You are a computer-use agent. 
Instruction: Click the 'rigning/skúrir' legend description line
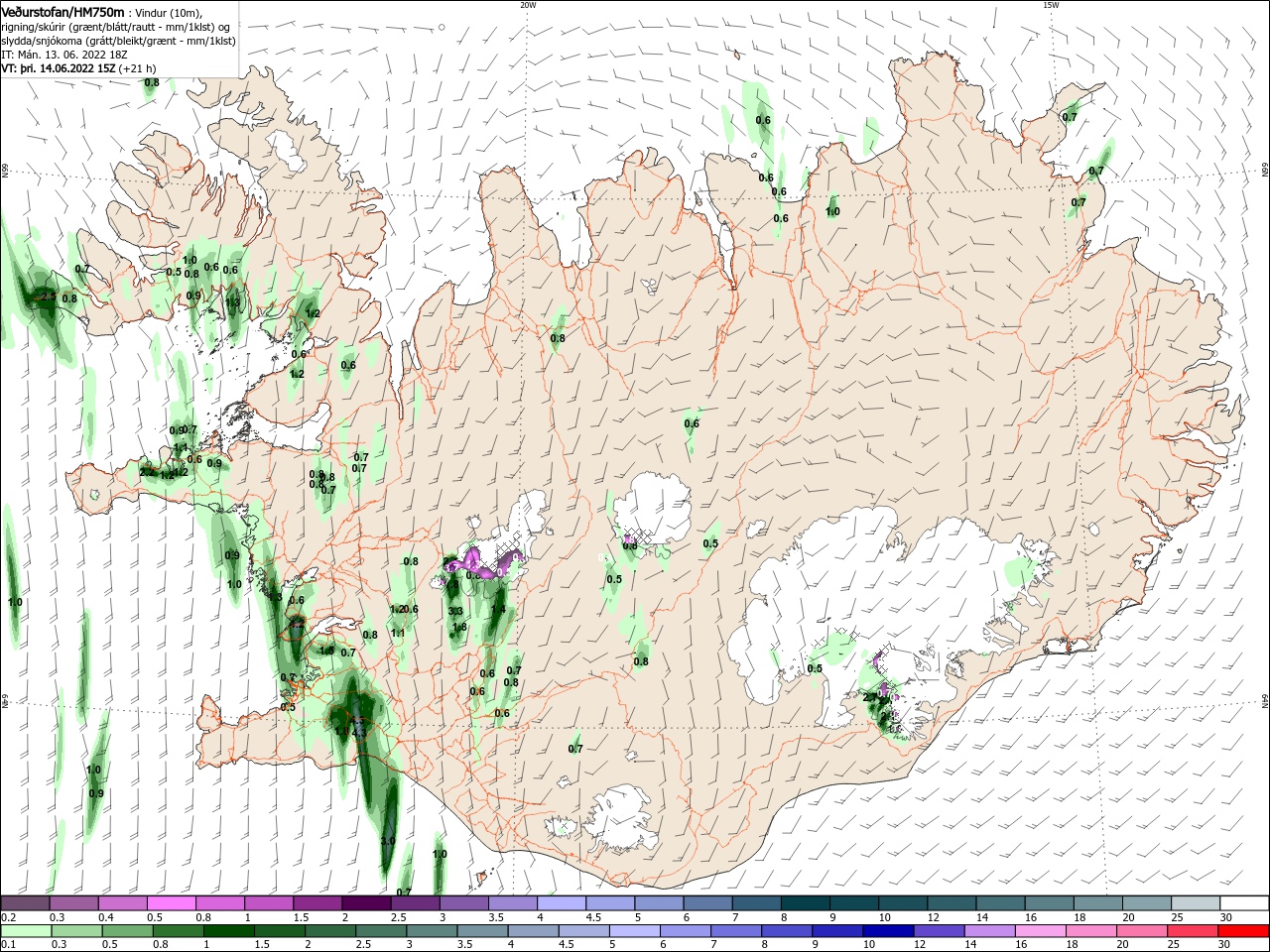116,27
